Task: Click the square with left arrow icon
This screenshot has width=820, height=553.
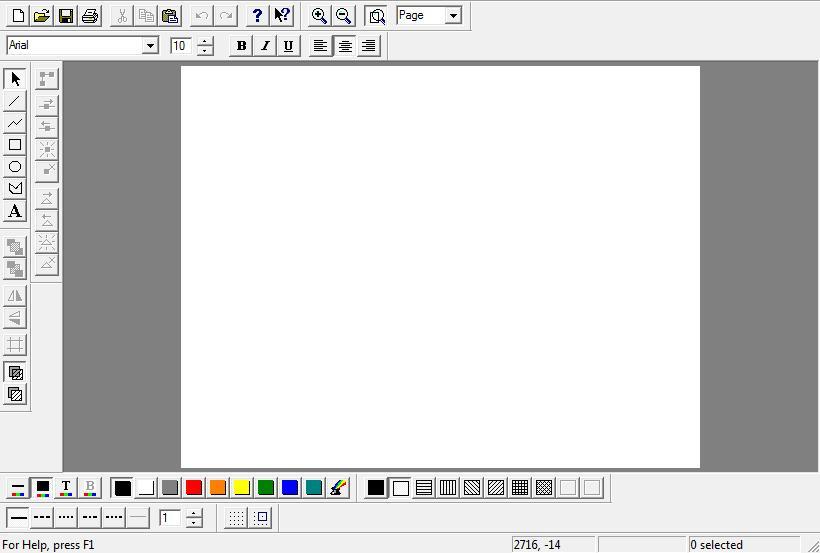Action: coord(47,127)
